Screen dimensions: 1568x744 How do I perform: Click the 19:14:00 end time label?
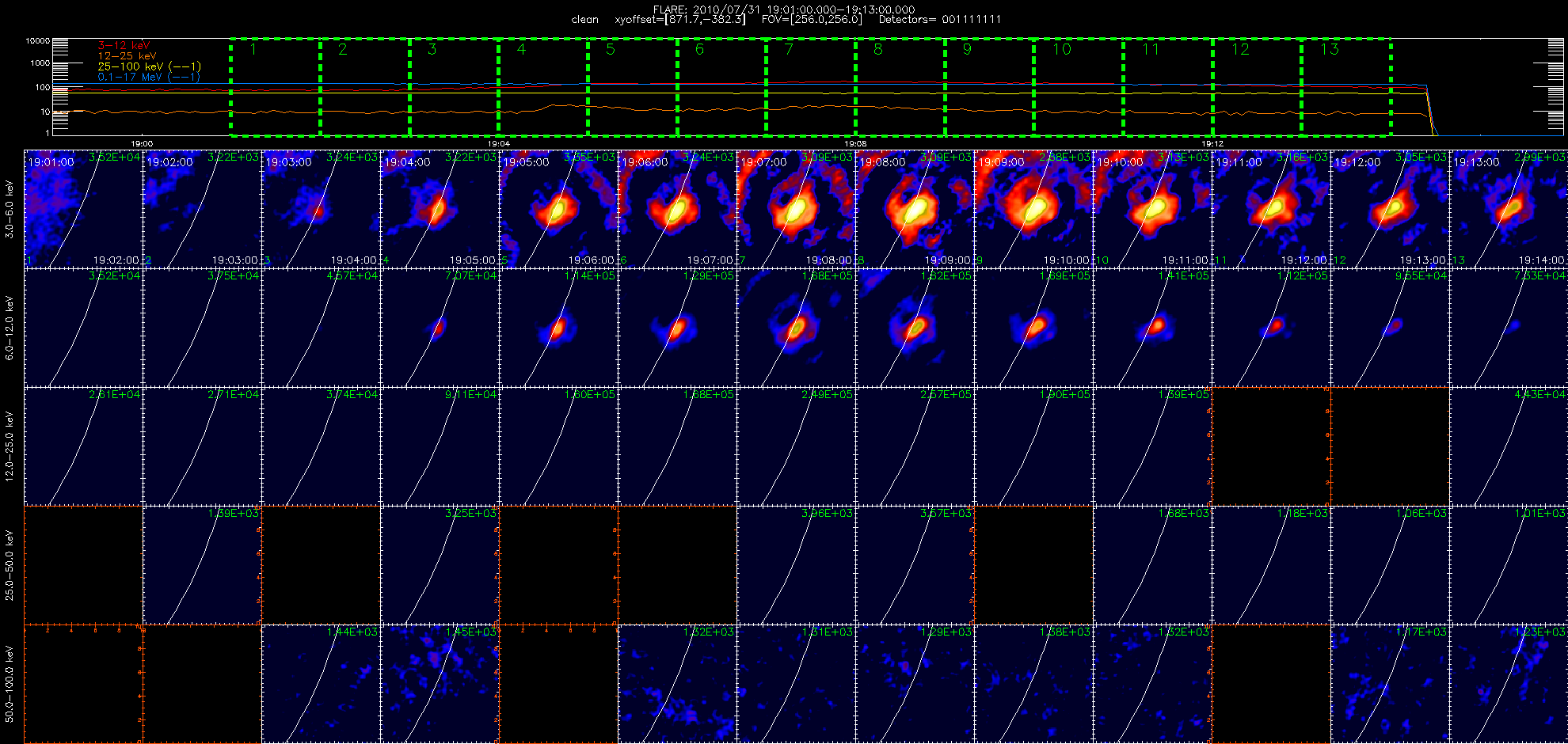coord(1541,260)
